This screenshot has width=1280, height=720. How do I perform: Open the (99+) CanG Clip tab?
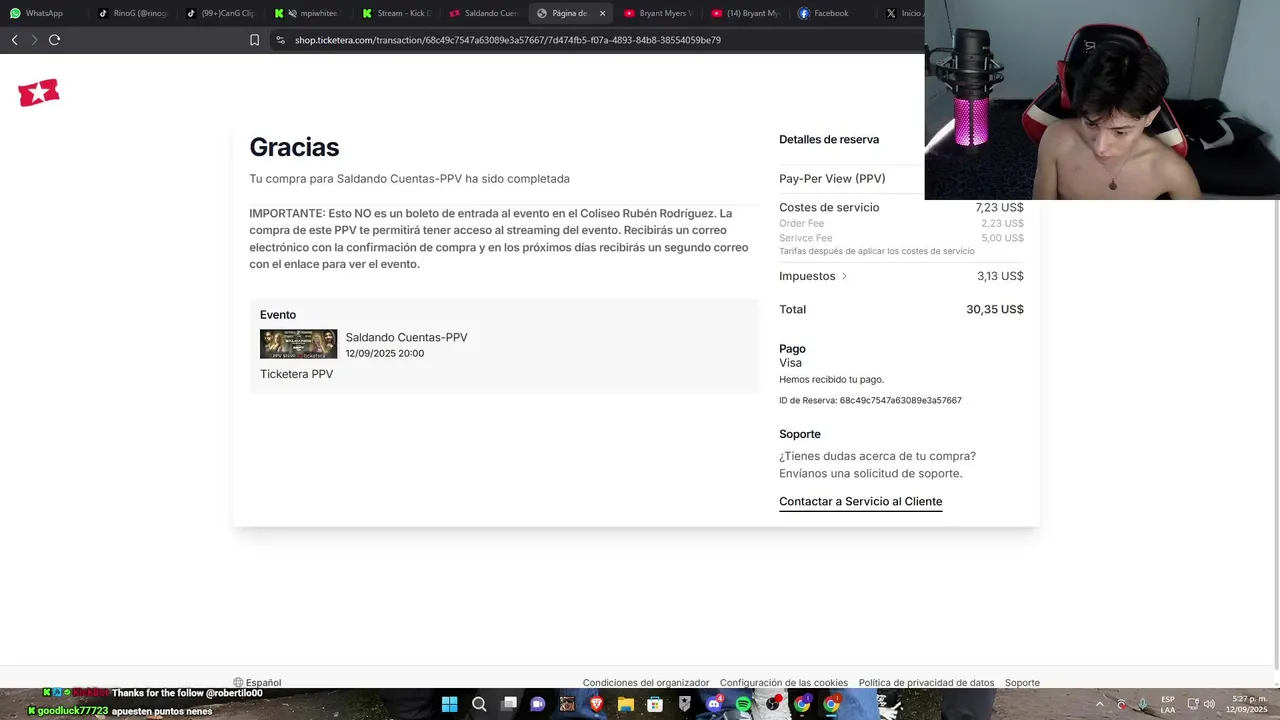point(221,13)
